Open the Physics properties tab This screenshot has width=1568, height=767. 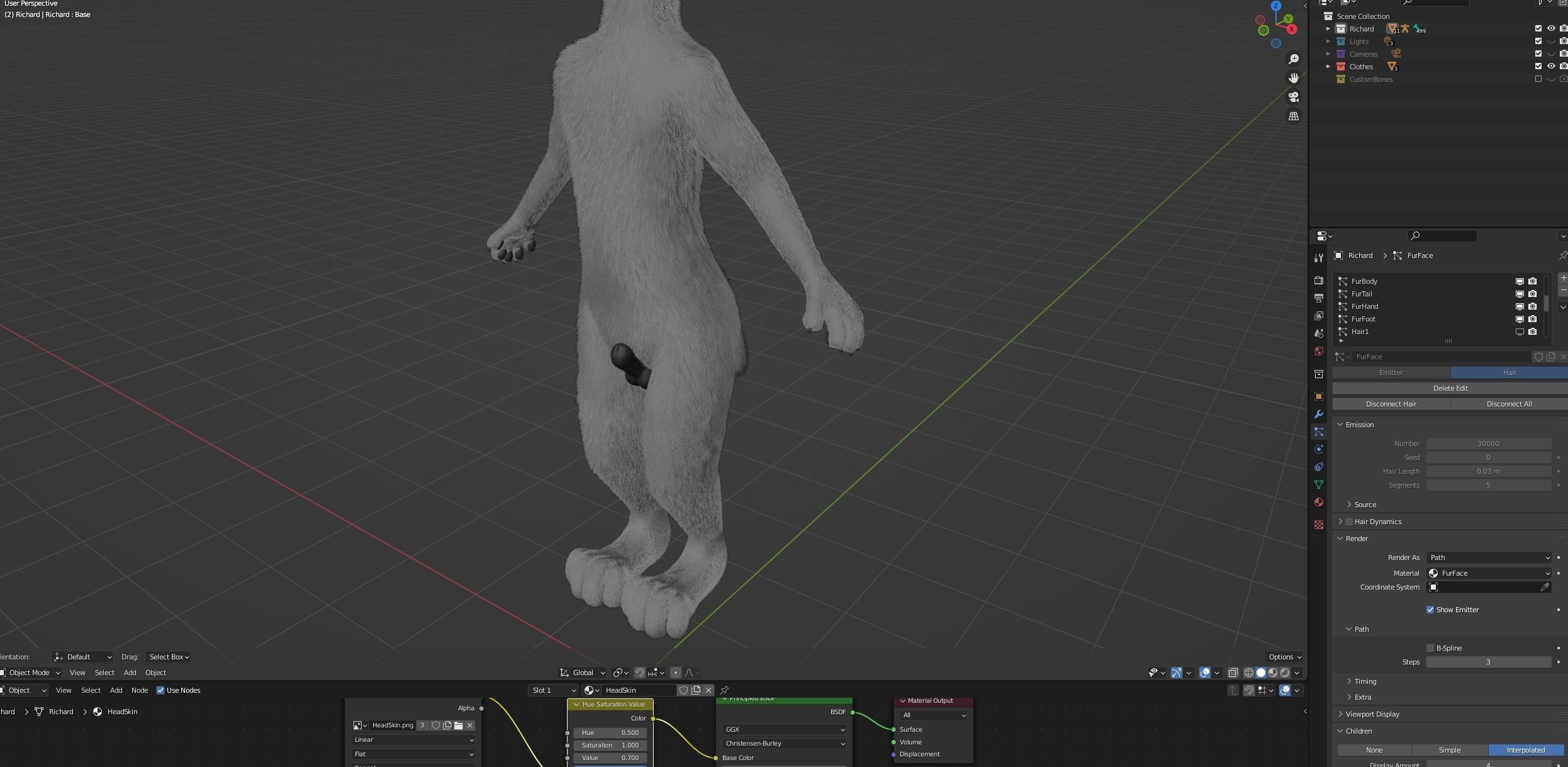coord(1319,449)
